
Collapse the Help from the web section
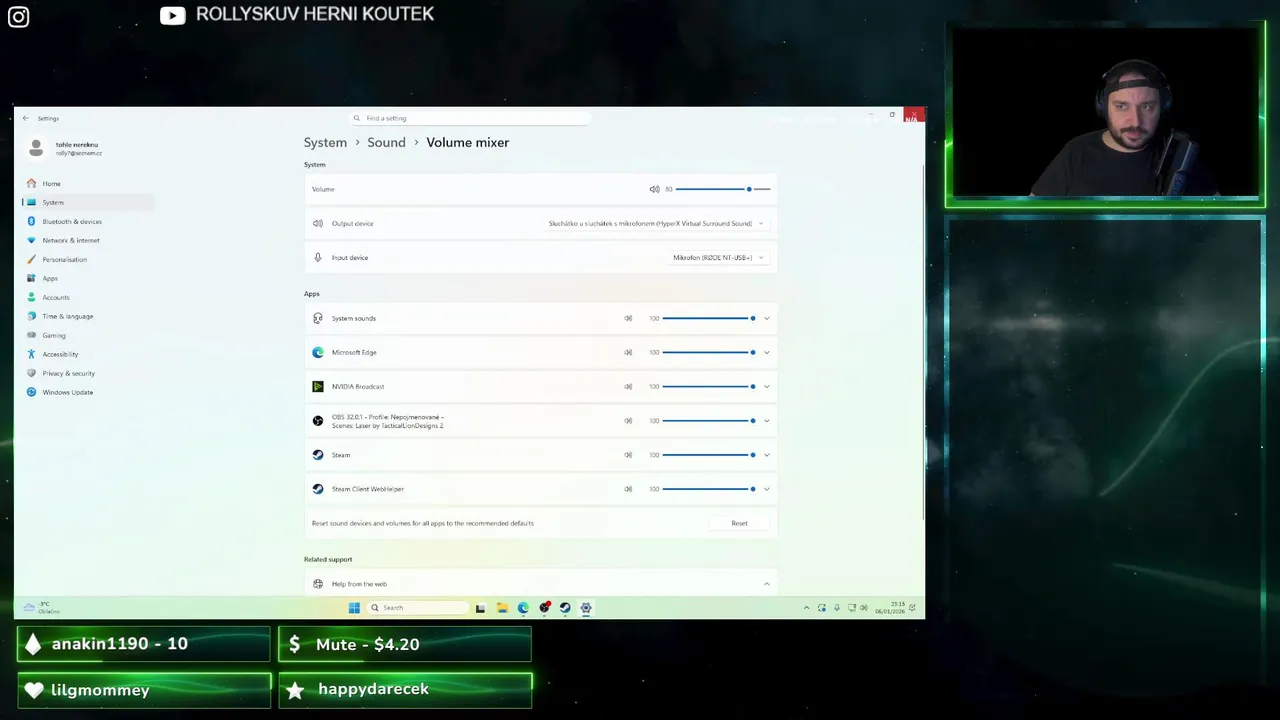(x=767, y=584)
